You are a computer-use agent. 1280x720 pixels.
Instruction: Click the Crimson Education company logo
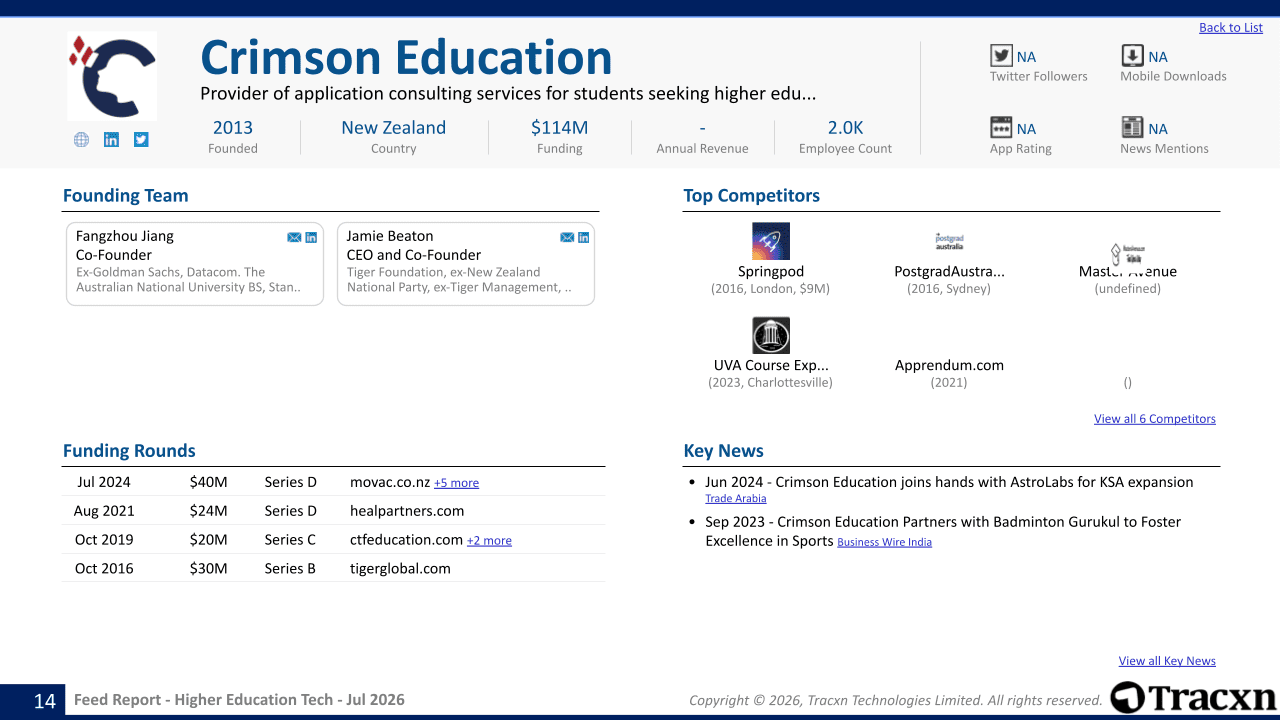(x=112, y=76)
